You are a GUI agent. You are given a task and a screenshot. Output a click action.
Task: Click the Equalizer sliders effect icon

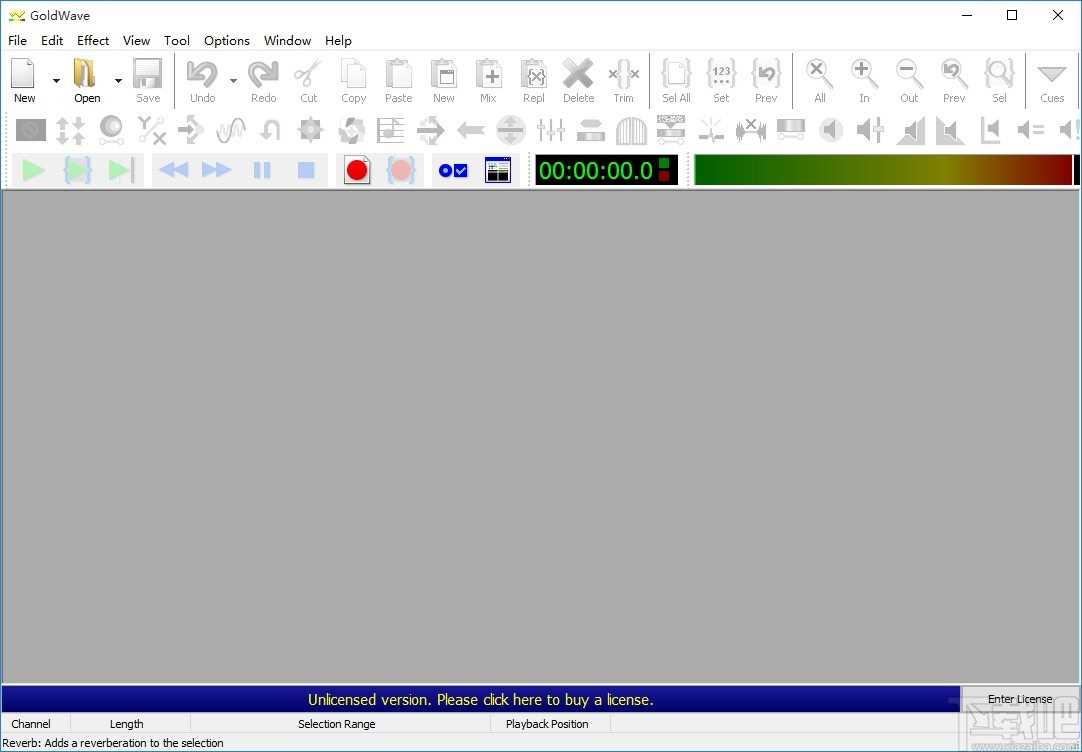point(550,130)
